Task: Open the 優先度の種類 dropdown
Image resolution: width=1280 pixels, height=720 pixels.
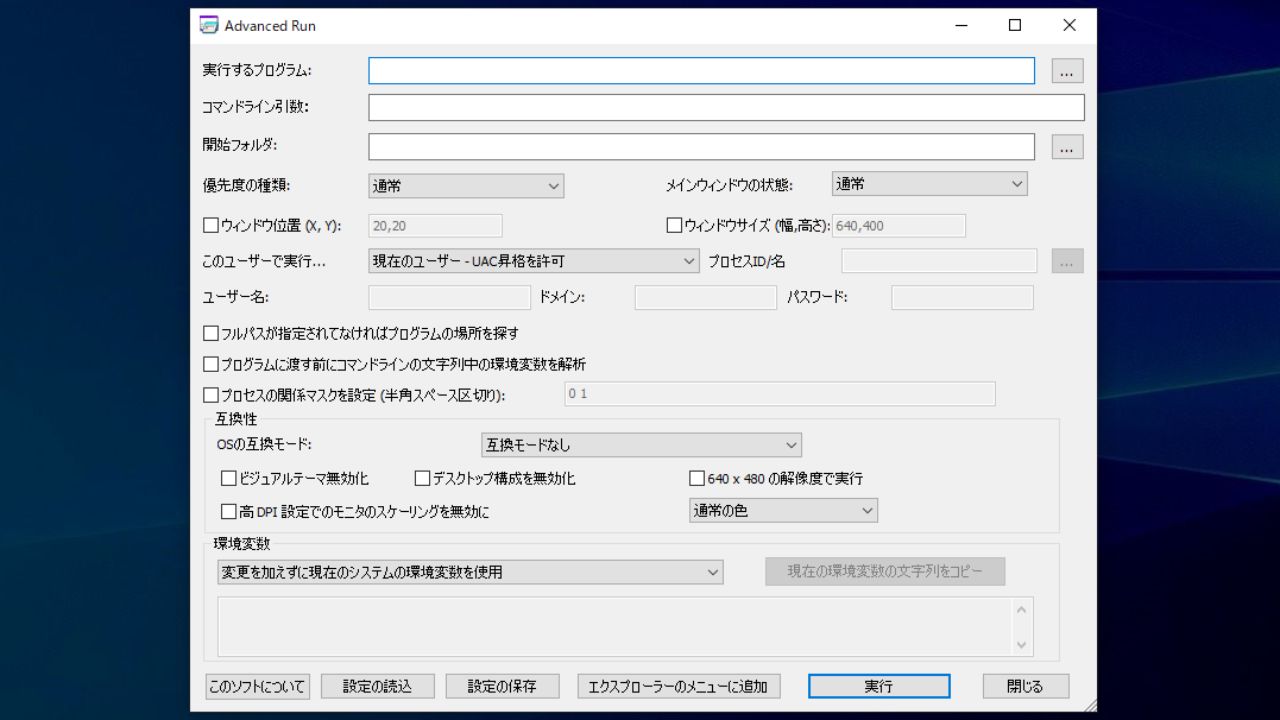Action: click(466, 185)
